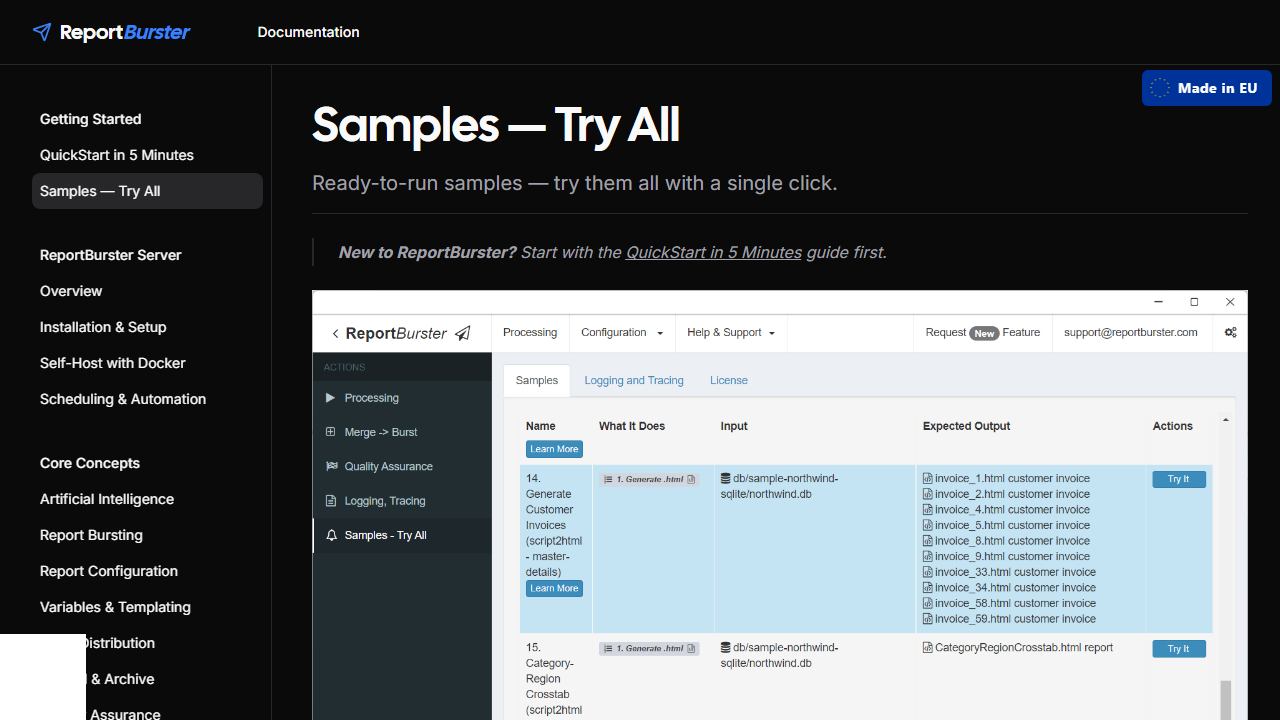This screenshot has width=1280, height=720.
Task: Click the Samples — Try All page title
Action: click(x=496, y=125)
